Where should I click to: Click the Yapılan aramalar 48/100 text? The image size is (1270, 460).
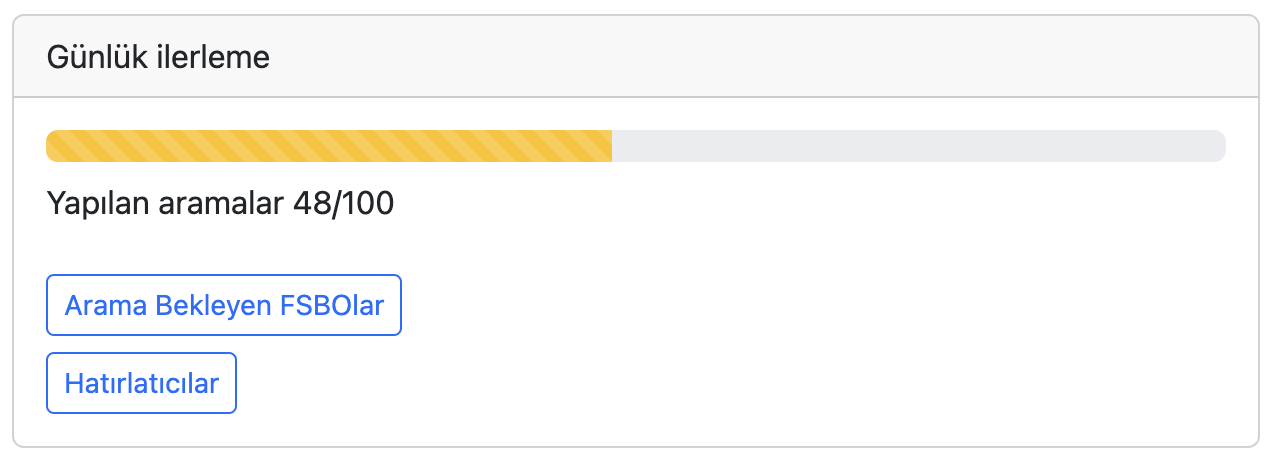pyautogui.click(x=220, y=204)
